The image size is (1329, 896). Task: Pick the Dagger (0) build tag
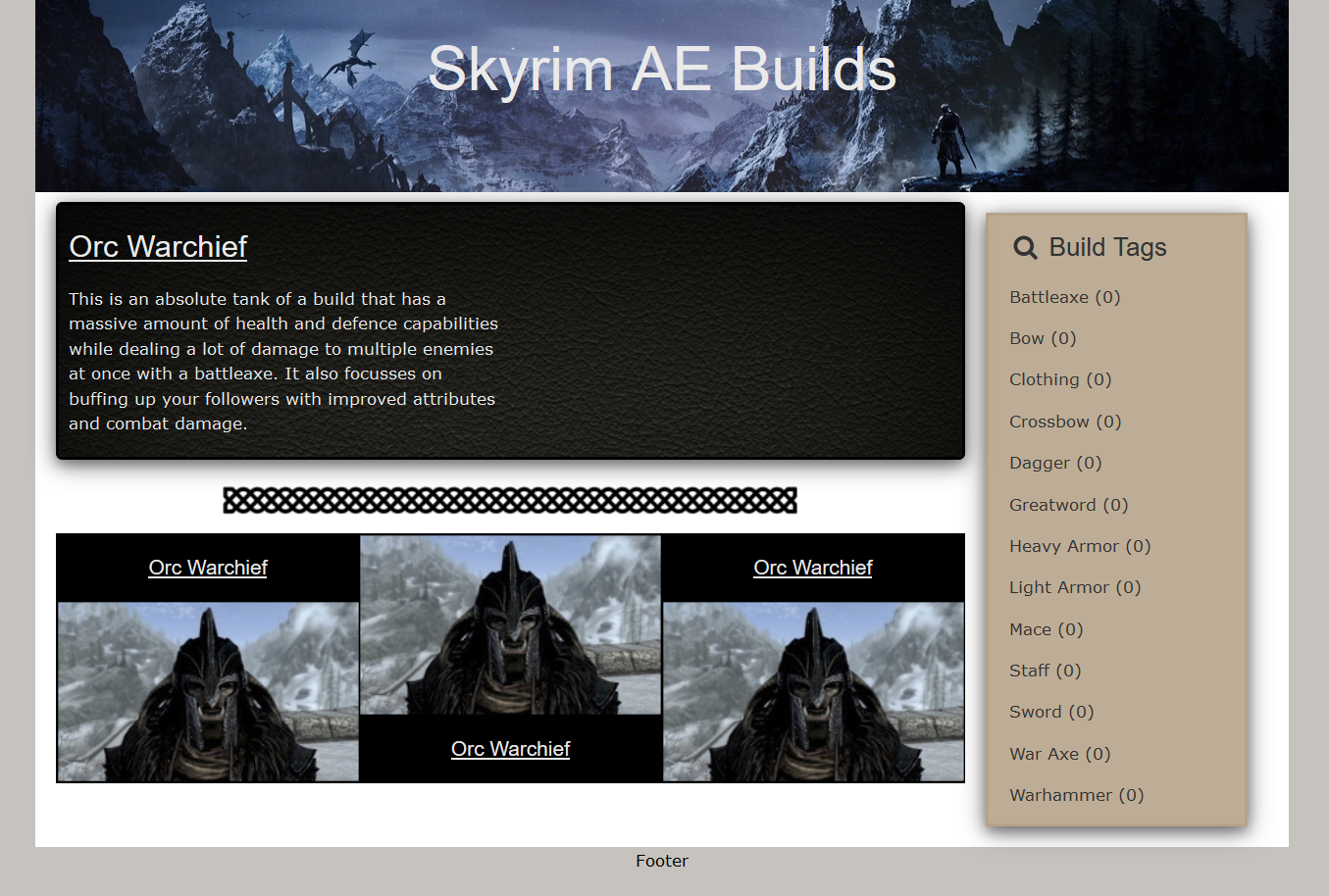pyautogui.click(x=1055, y=463)
